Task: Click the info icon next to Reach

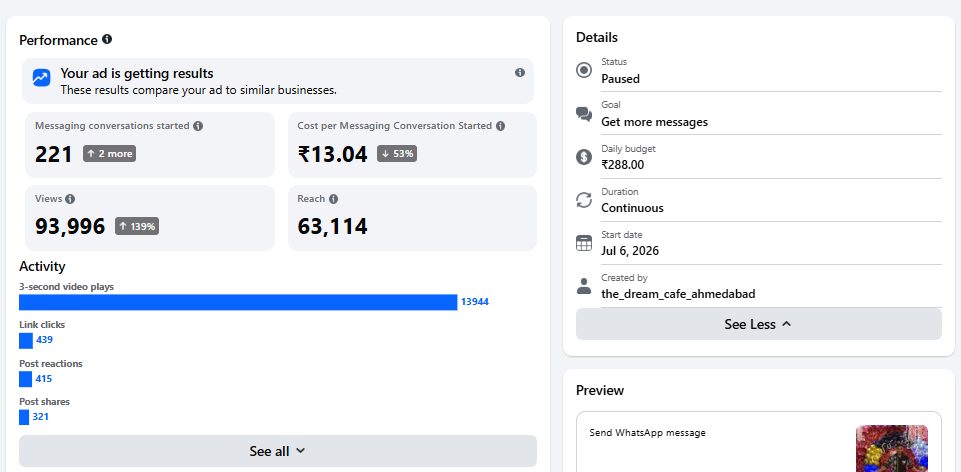Action: point(333,199)
